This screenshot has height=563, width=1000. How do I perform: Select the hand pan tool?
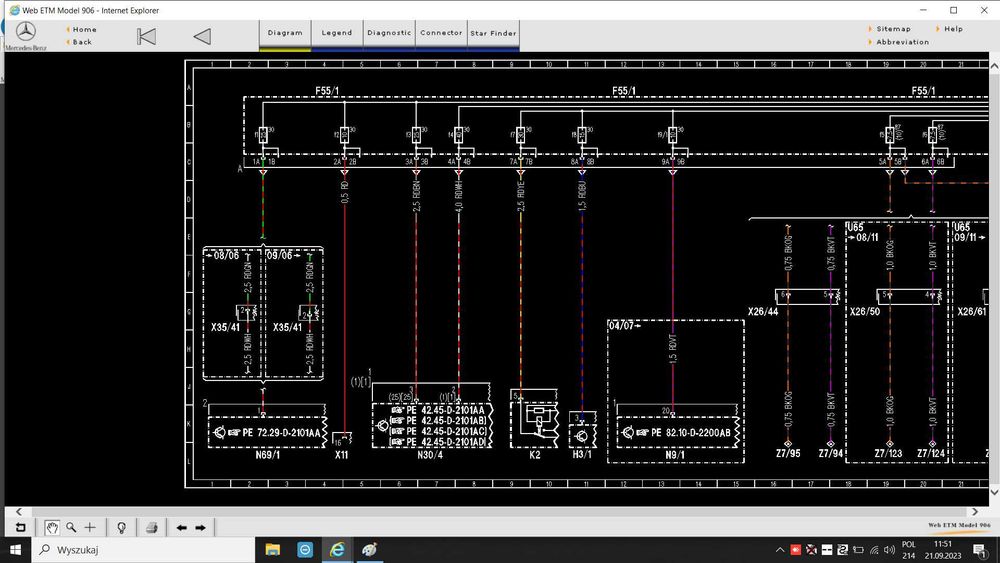pyautogui.click(x=52, y=527)
